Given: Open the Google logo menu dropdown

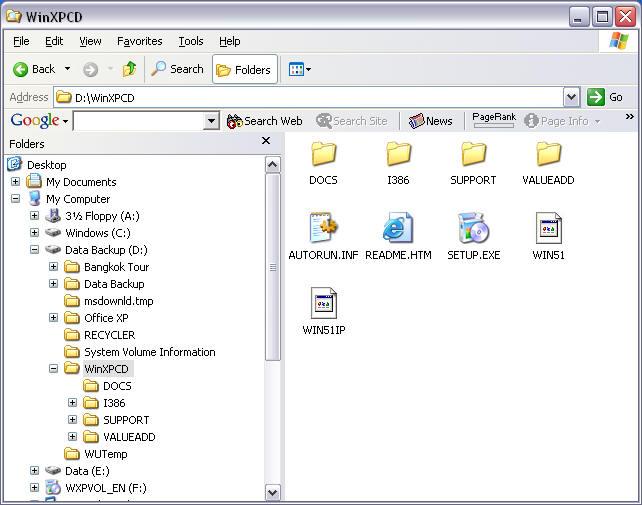Looking at the screenshot, I should (x=39, y=121).
